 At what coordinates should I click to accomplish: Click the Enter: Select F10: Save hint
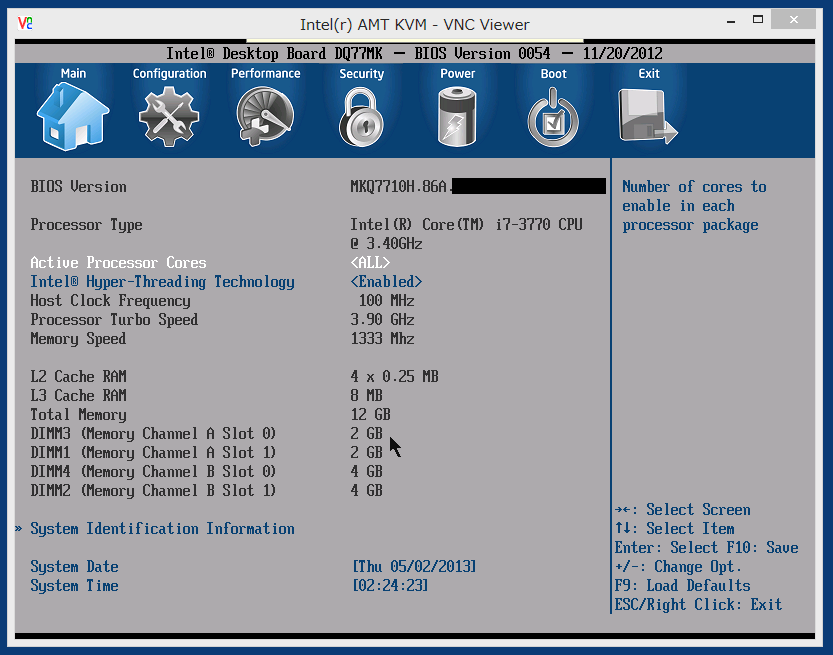[x=706, y=548]
